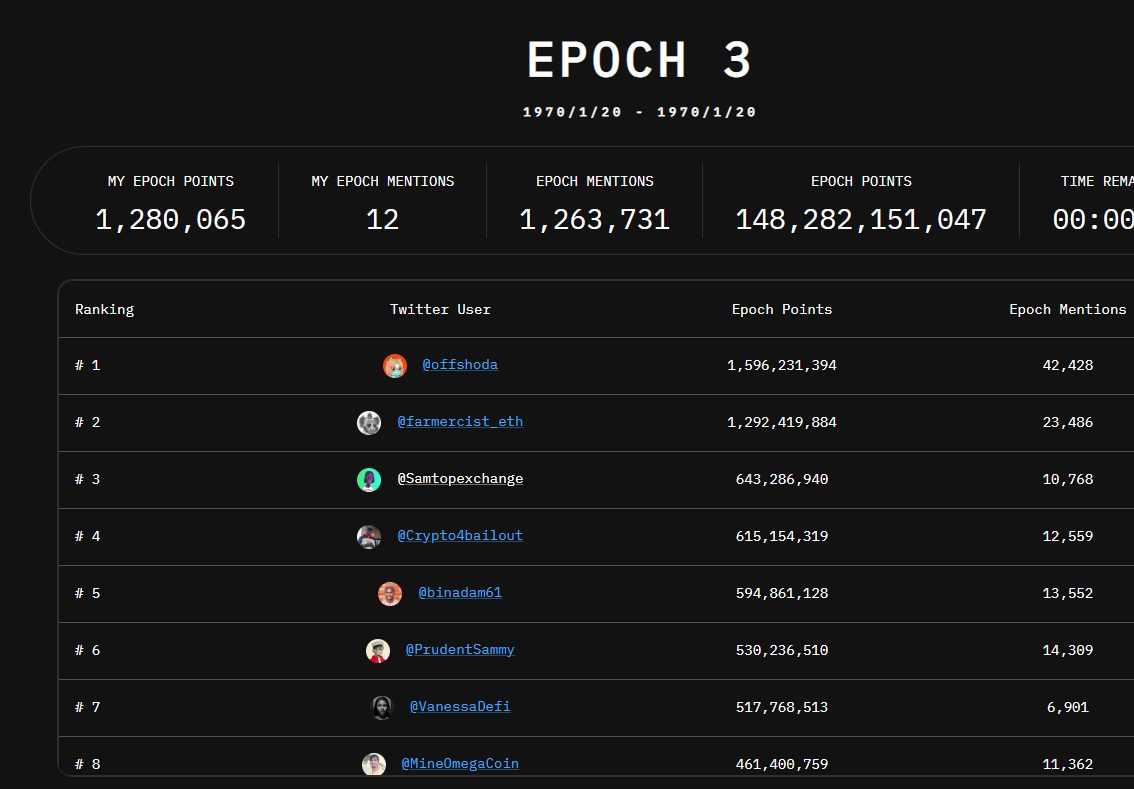Click points value 517,768,513
The width and height of the screenshot is (1134, 789).
point(782,707)
